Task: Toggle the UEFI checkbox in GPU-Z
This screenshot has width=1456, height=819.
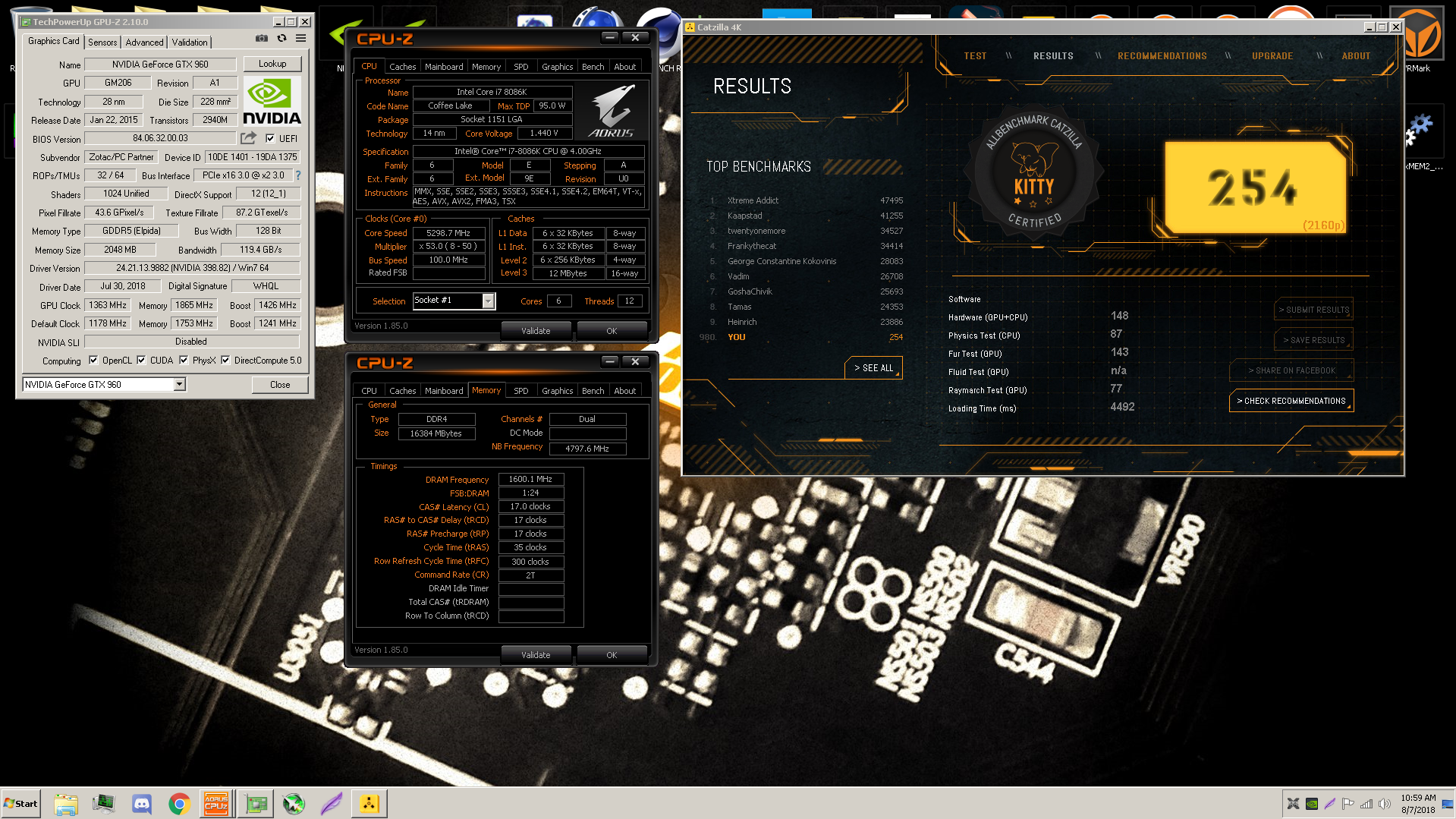Action: click(x=270, y=138)
